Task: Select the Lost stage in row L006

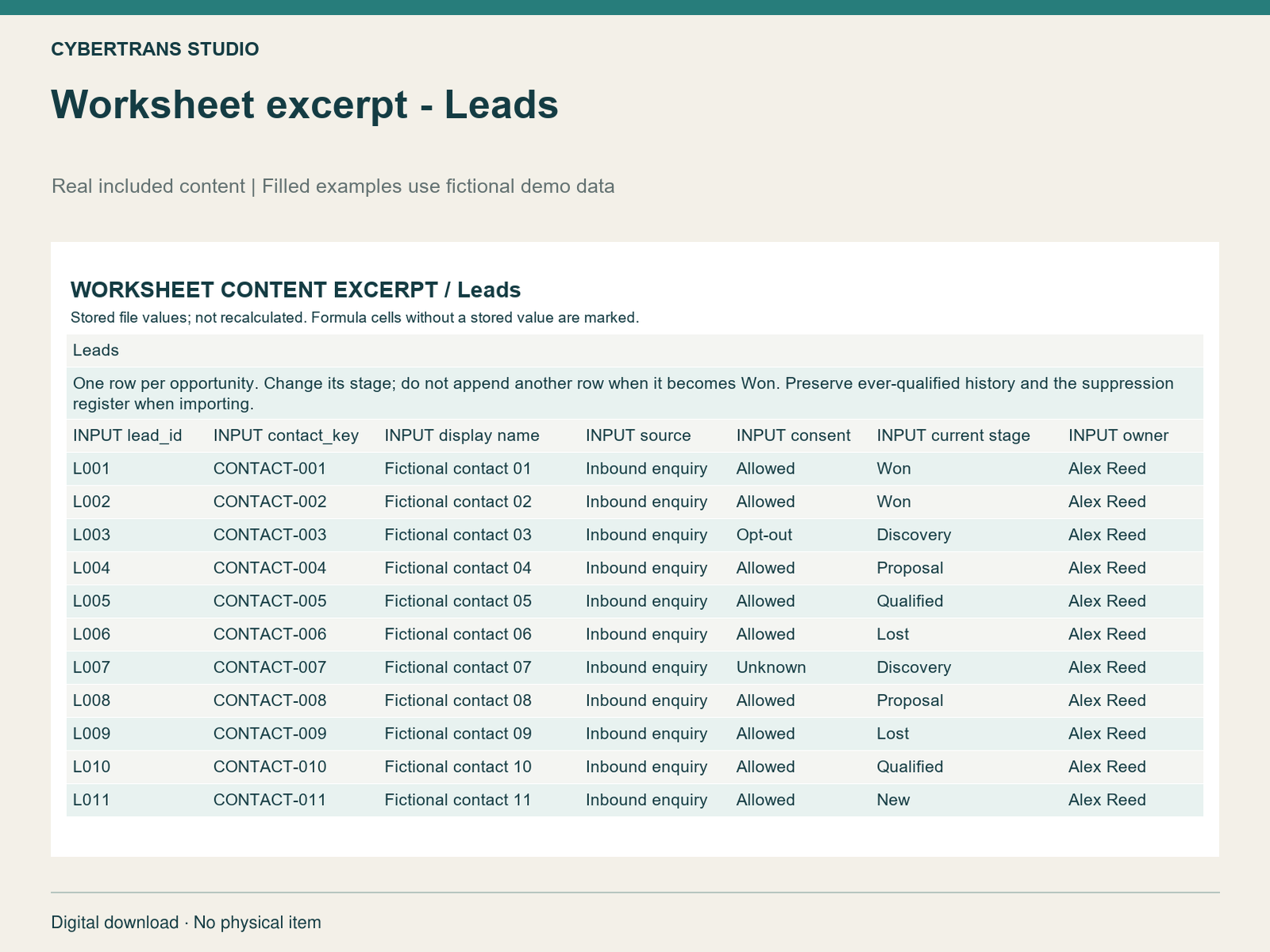Action: click(893, 635)
